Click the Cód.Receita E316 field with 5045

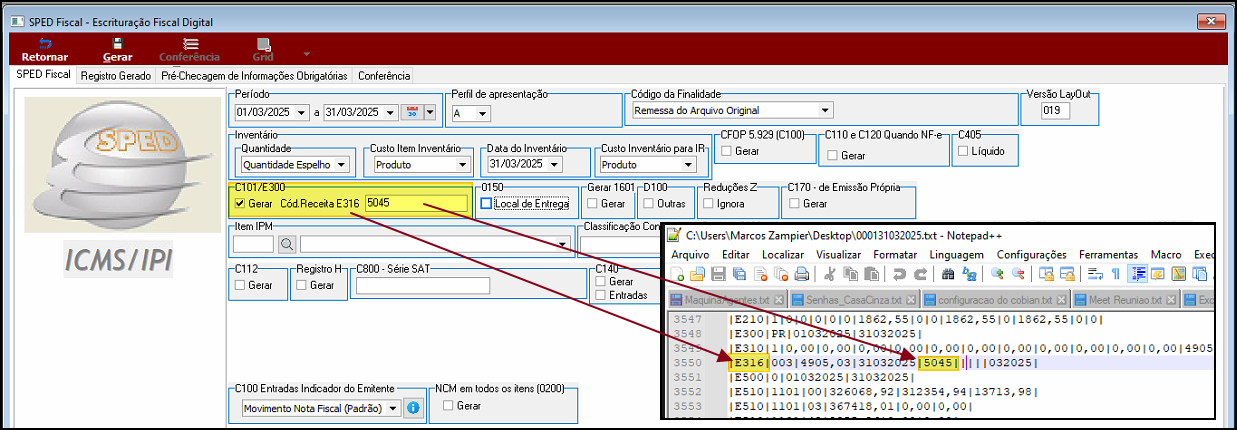[x=416, y=203]
